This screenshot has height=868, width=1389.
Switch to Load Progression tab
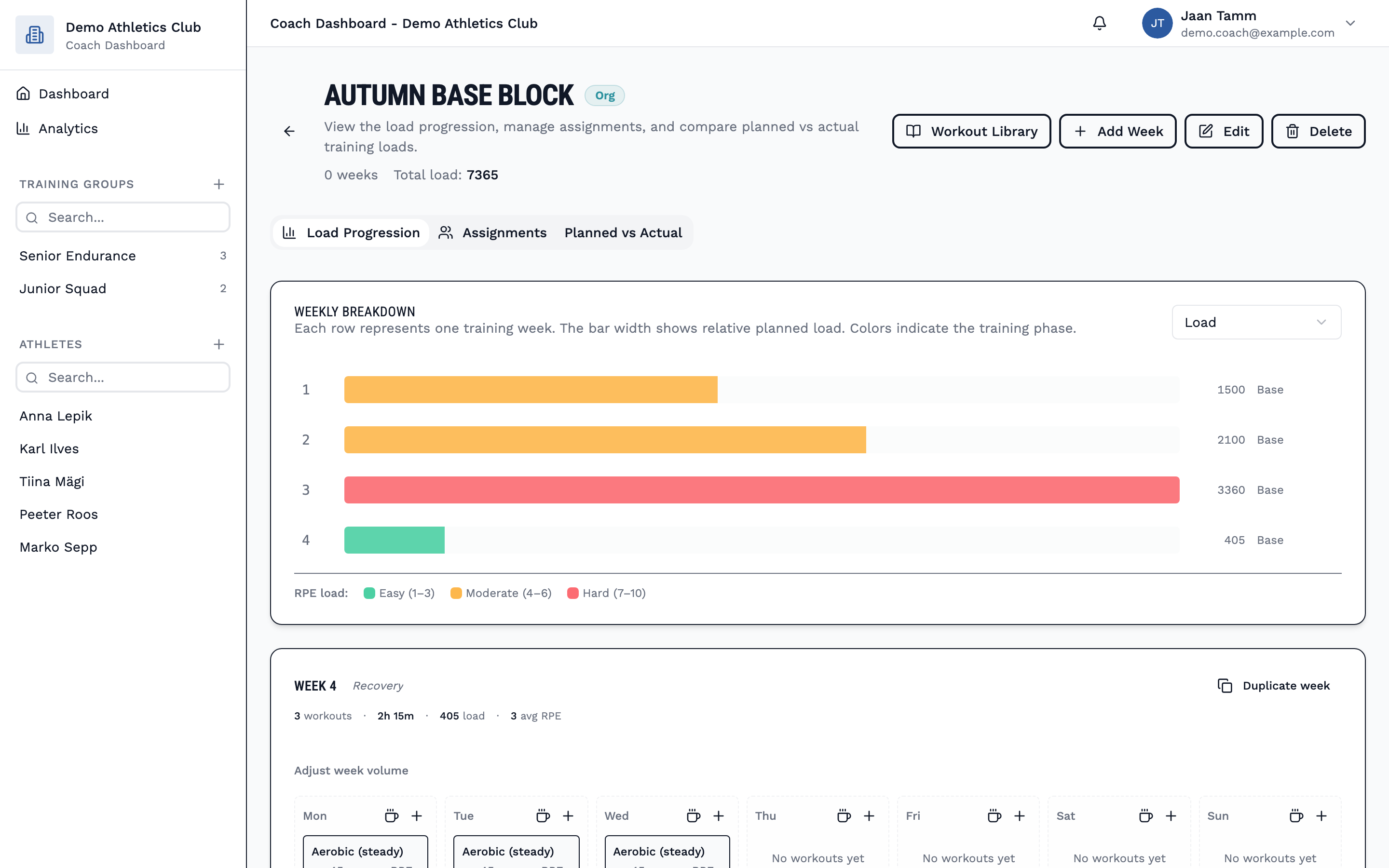coord(351,232)
